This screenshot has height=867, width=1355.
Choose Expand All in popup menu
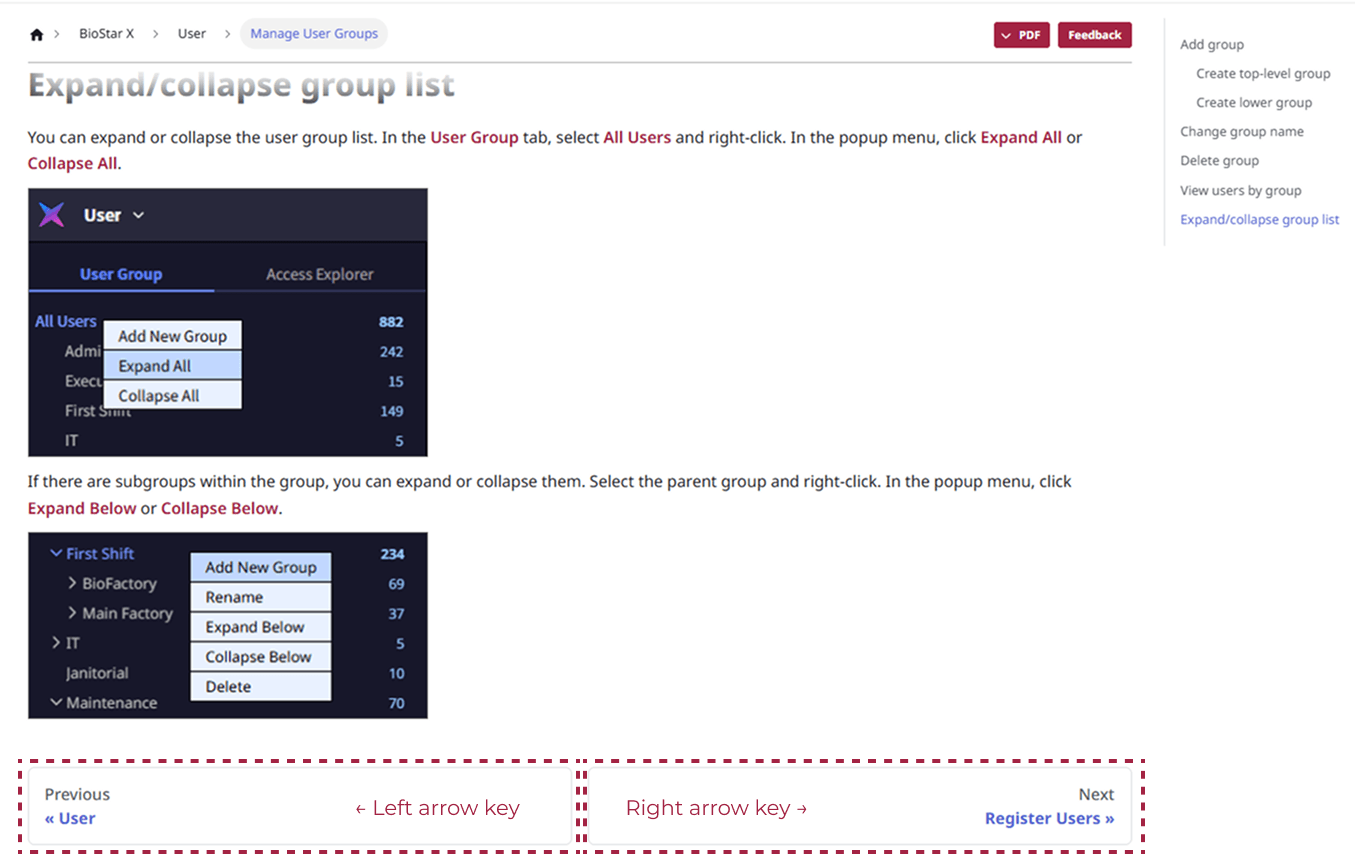(x=173, y=366)
